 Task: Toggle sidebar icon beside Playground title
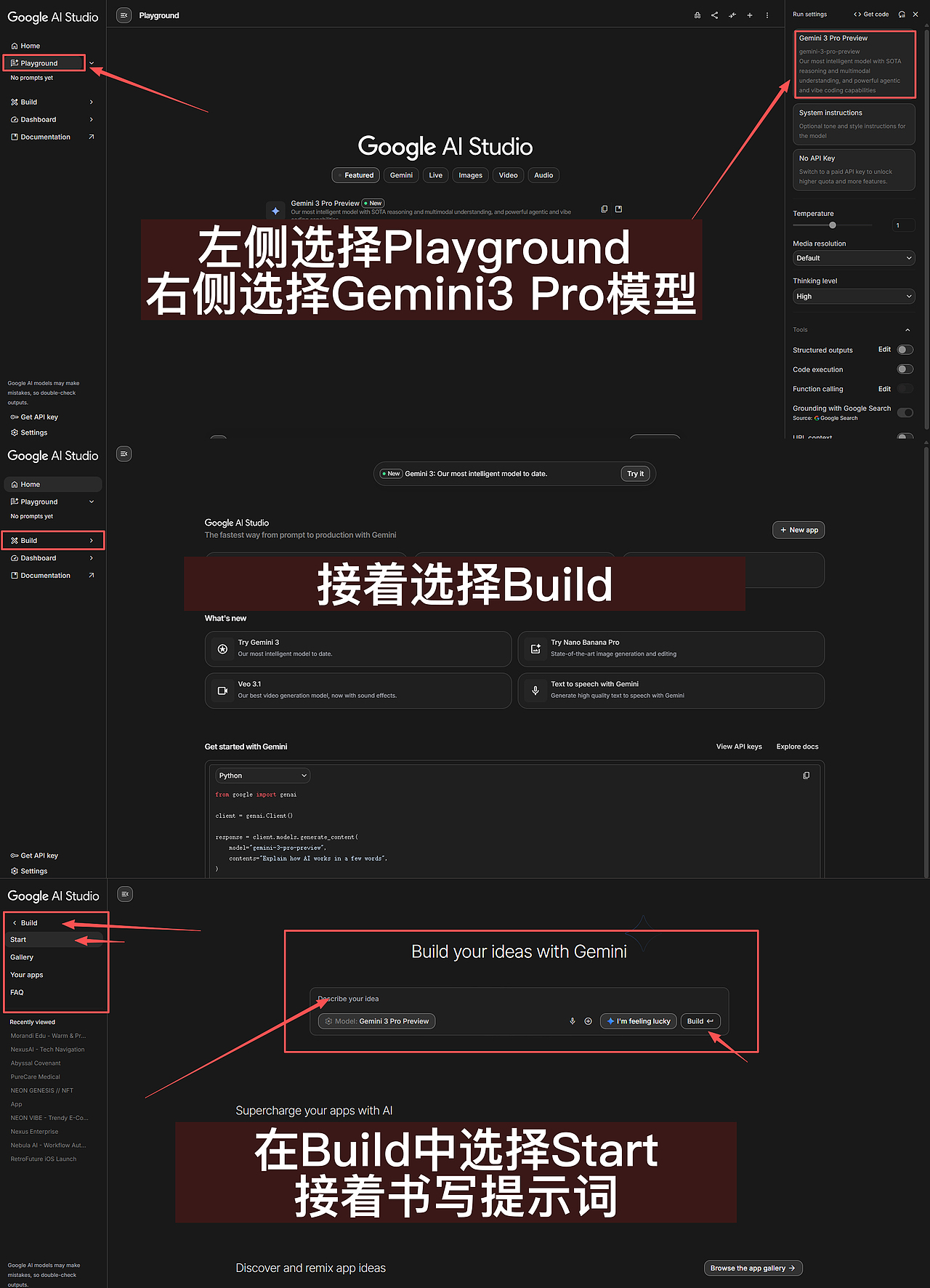(x=124, y=15)
